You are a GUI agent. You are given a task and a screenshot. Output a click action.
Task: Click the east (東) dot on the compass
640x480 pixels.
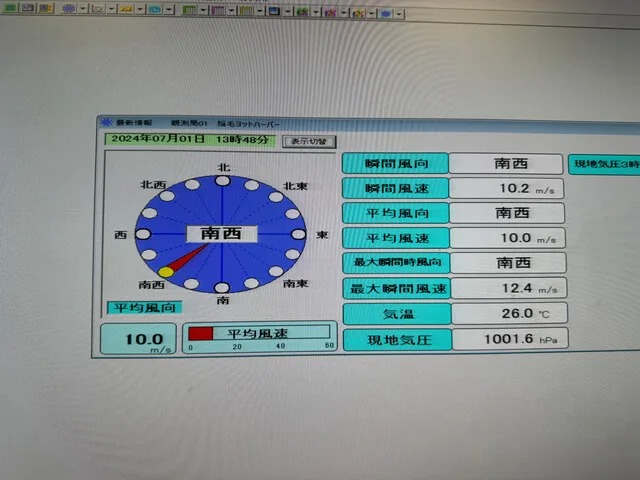click(x=297, y=233)
